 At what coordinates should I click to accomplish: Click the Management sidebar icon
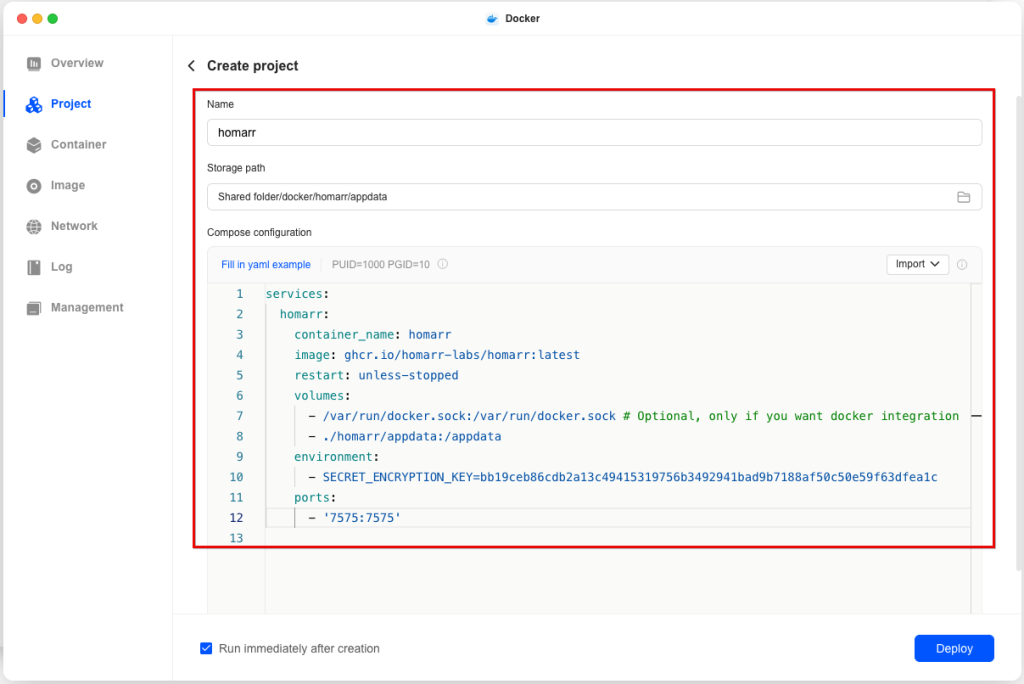[x=34, y=308]
